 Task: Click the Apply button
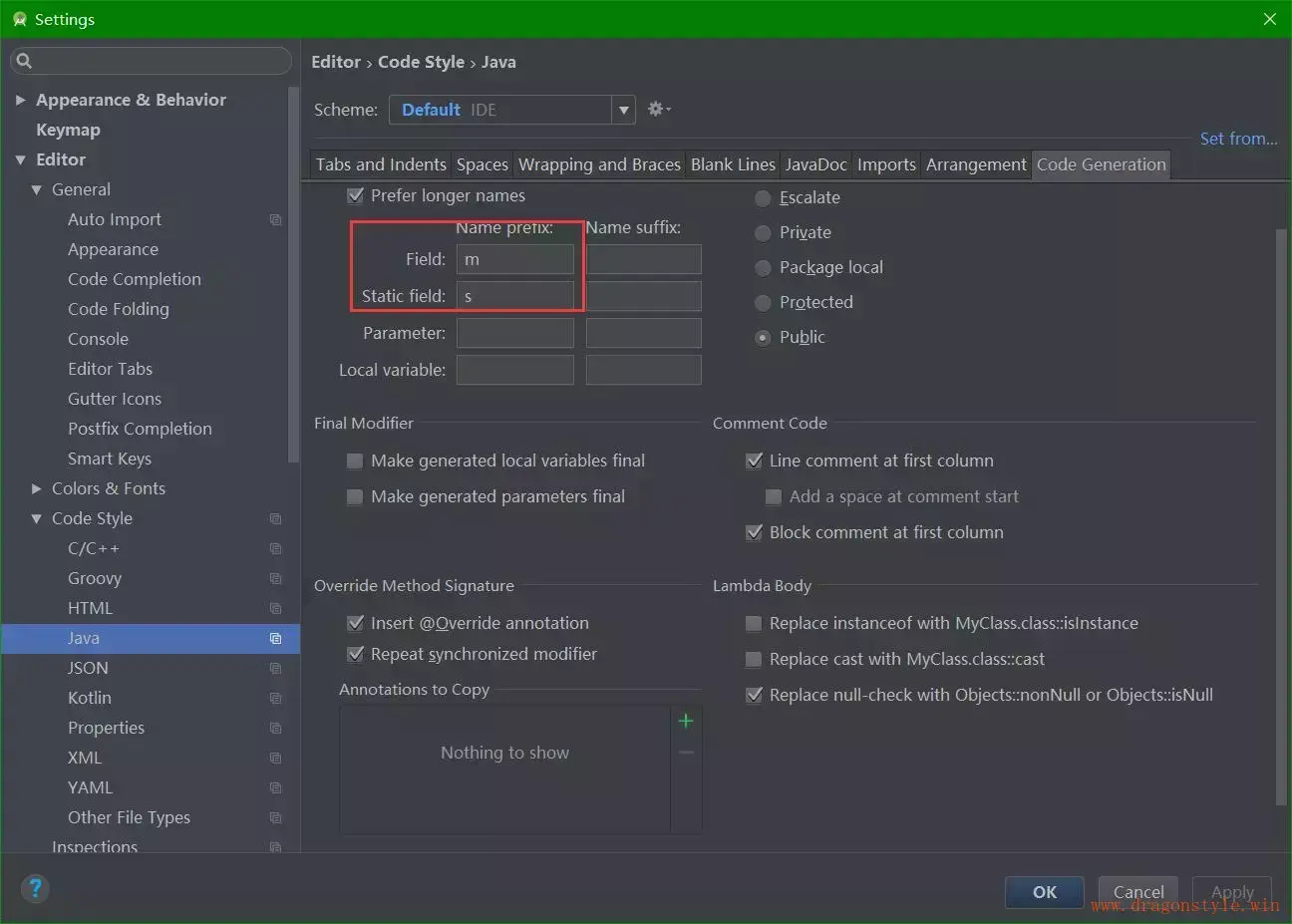[1232, 892]
